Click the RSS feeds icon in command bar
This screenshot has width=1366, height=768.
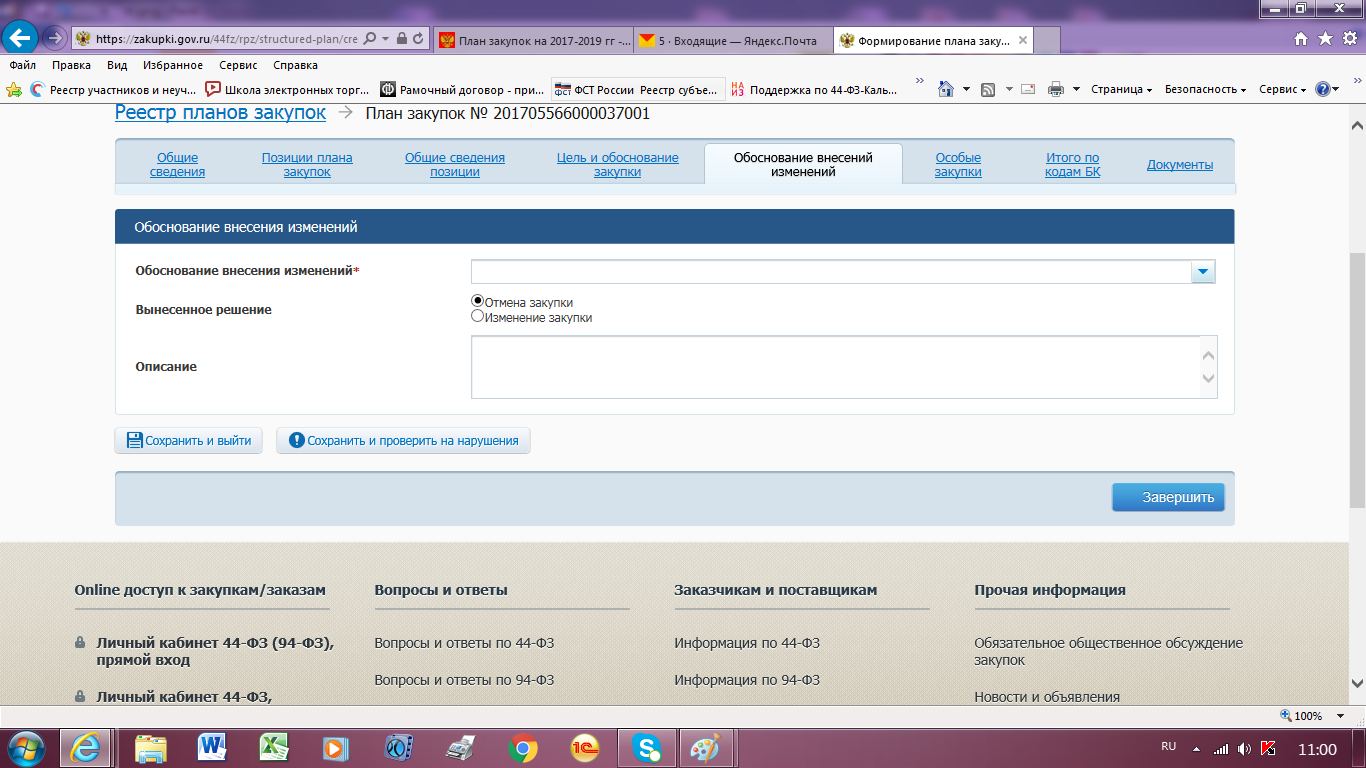pyautogui.click(x=988, y=89)
